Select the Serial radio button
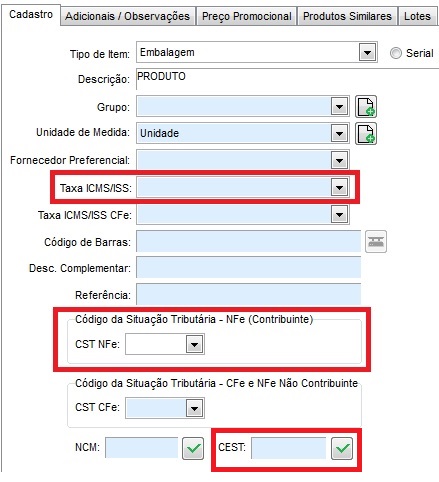This screenshot has width=439, height=482. tap(396, 53)
